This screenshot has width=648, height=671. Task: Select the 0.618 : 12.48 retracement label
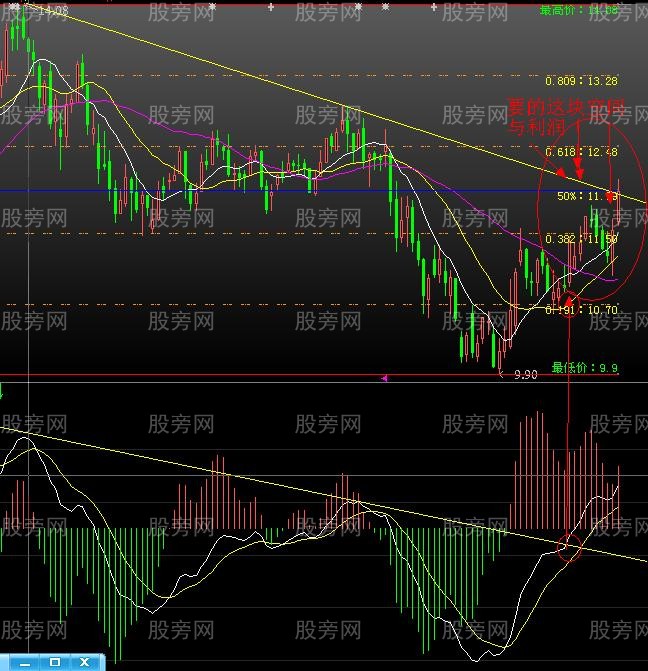coord(581,152)
